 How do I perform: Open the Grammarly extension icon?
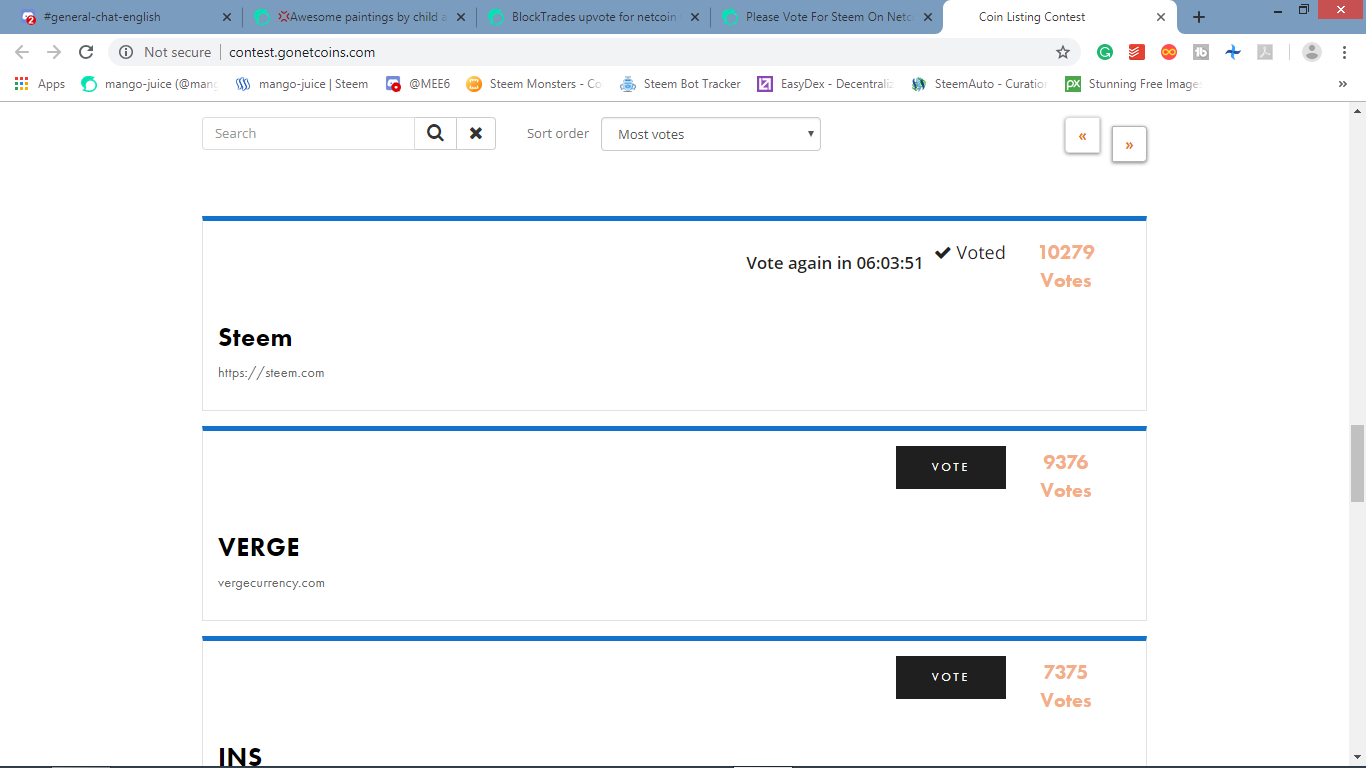(1105, 52)
